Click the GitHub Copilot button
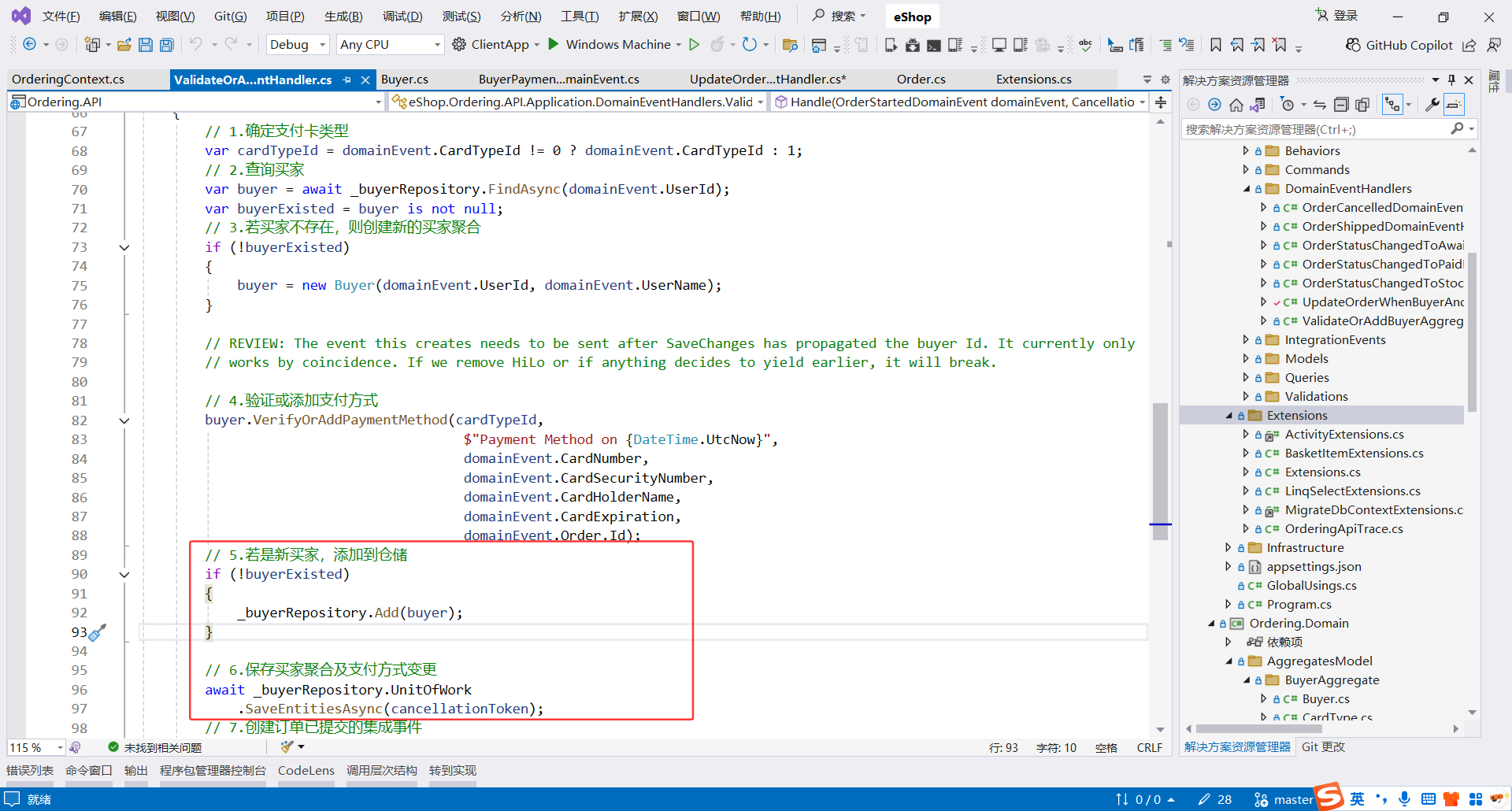Screen dimensions: 1512x811 click(1399, 45)
